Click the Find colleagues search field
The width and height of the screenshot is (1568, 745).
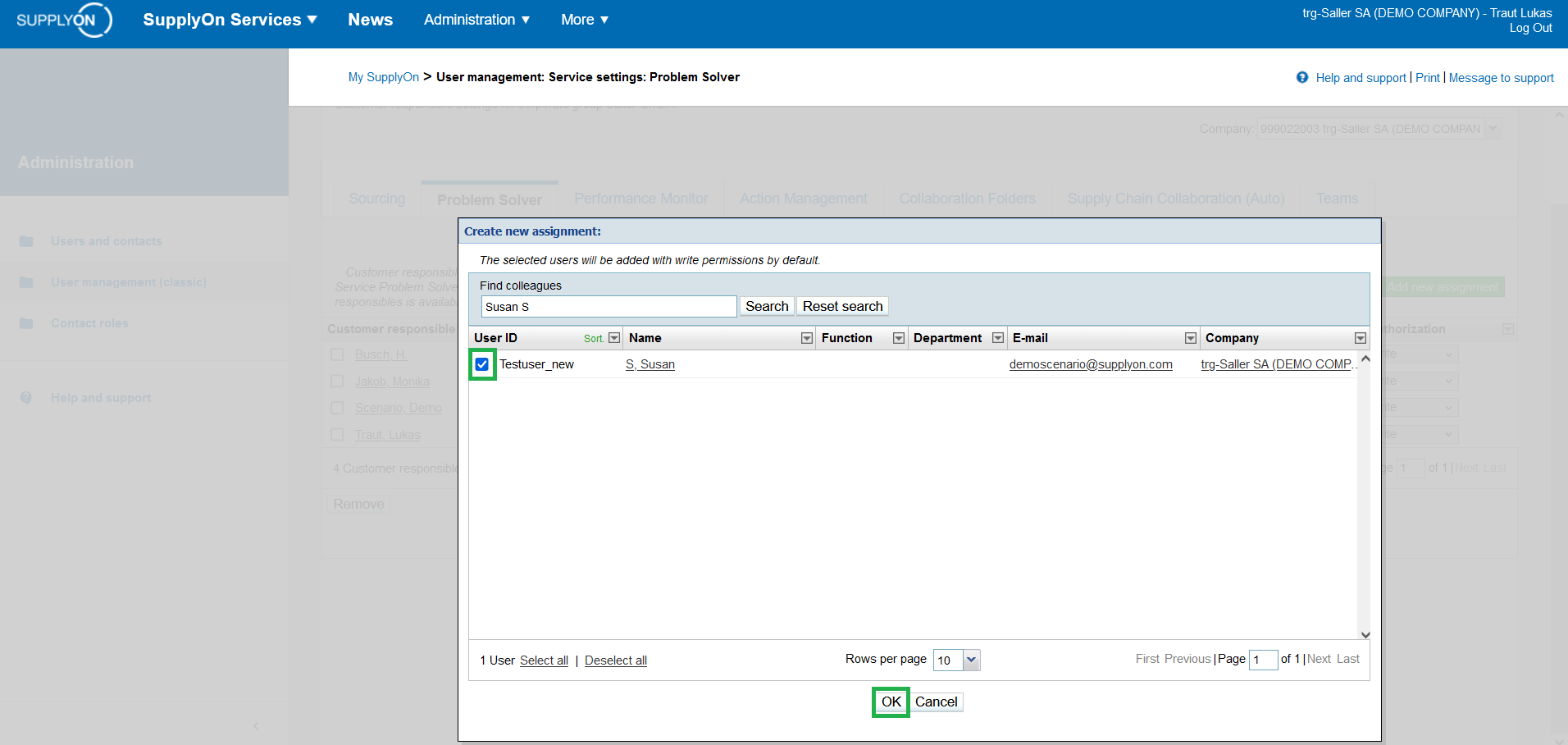[609, 306]
